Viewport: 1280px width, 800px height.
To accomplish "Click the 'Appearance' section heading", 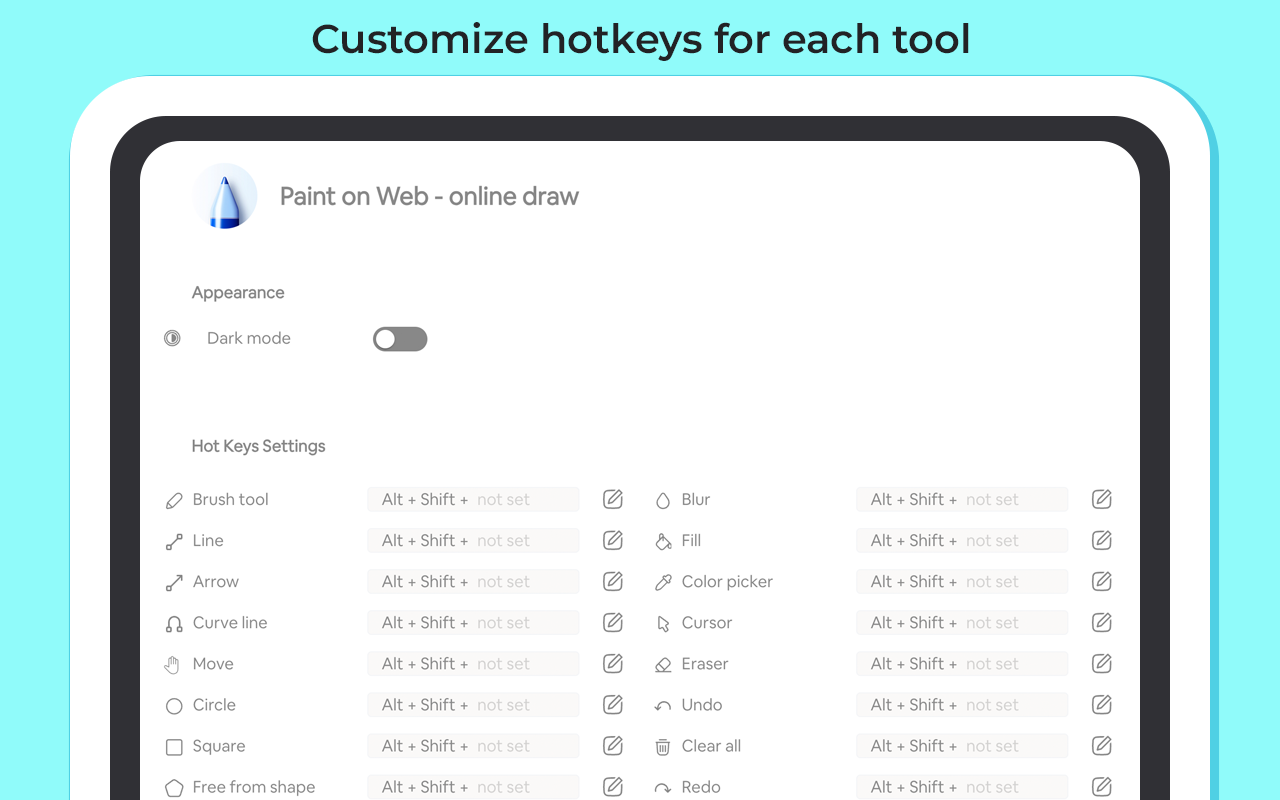I will point(238,292).
